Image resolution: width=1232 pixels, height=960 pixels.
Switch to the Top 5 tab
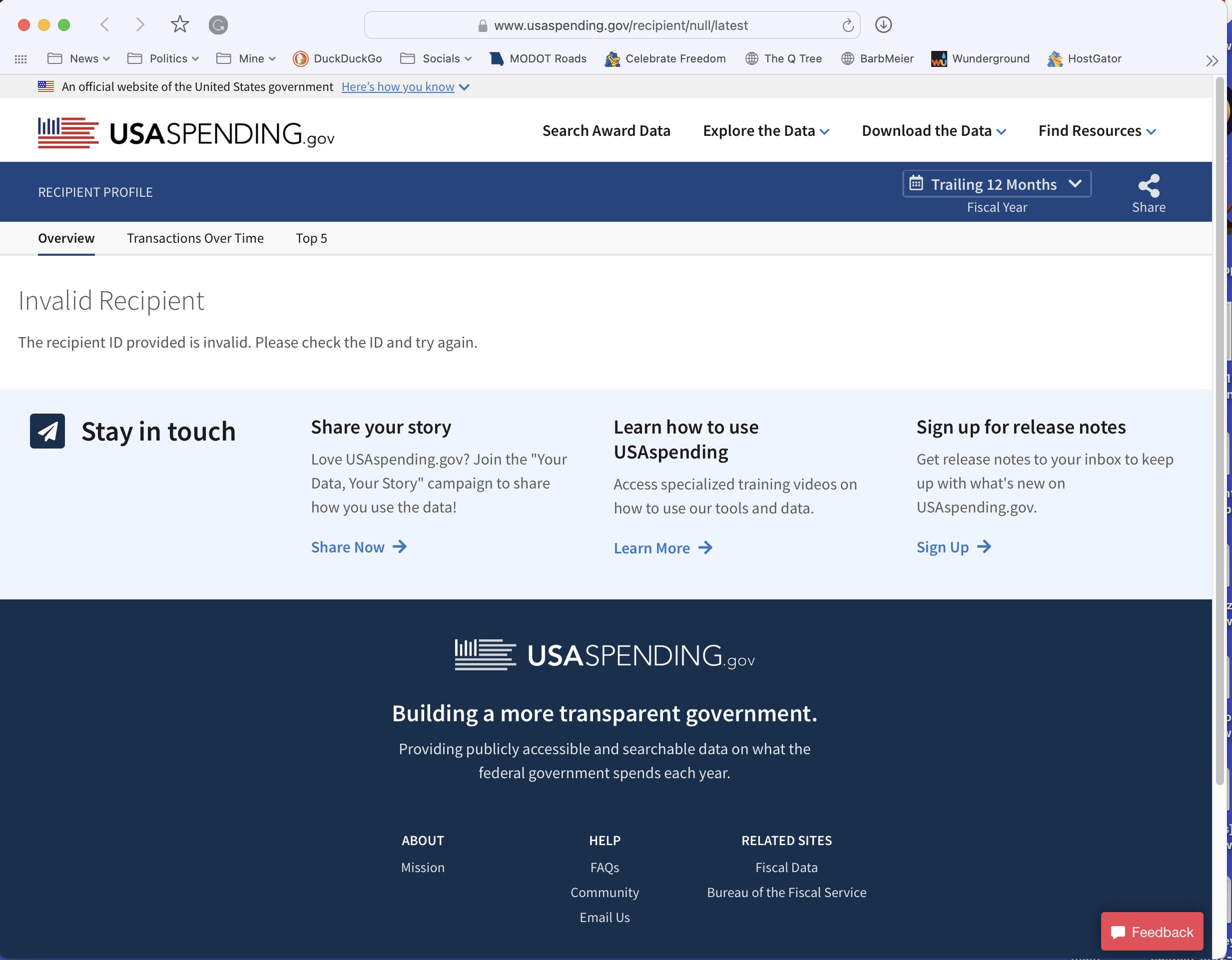(311, 238)
